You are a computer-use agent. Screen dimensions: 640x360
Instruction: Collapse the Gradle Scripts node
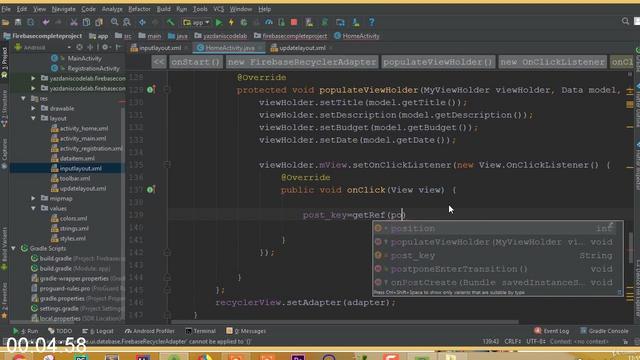click(13, 249)
